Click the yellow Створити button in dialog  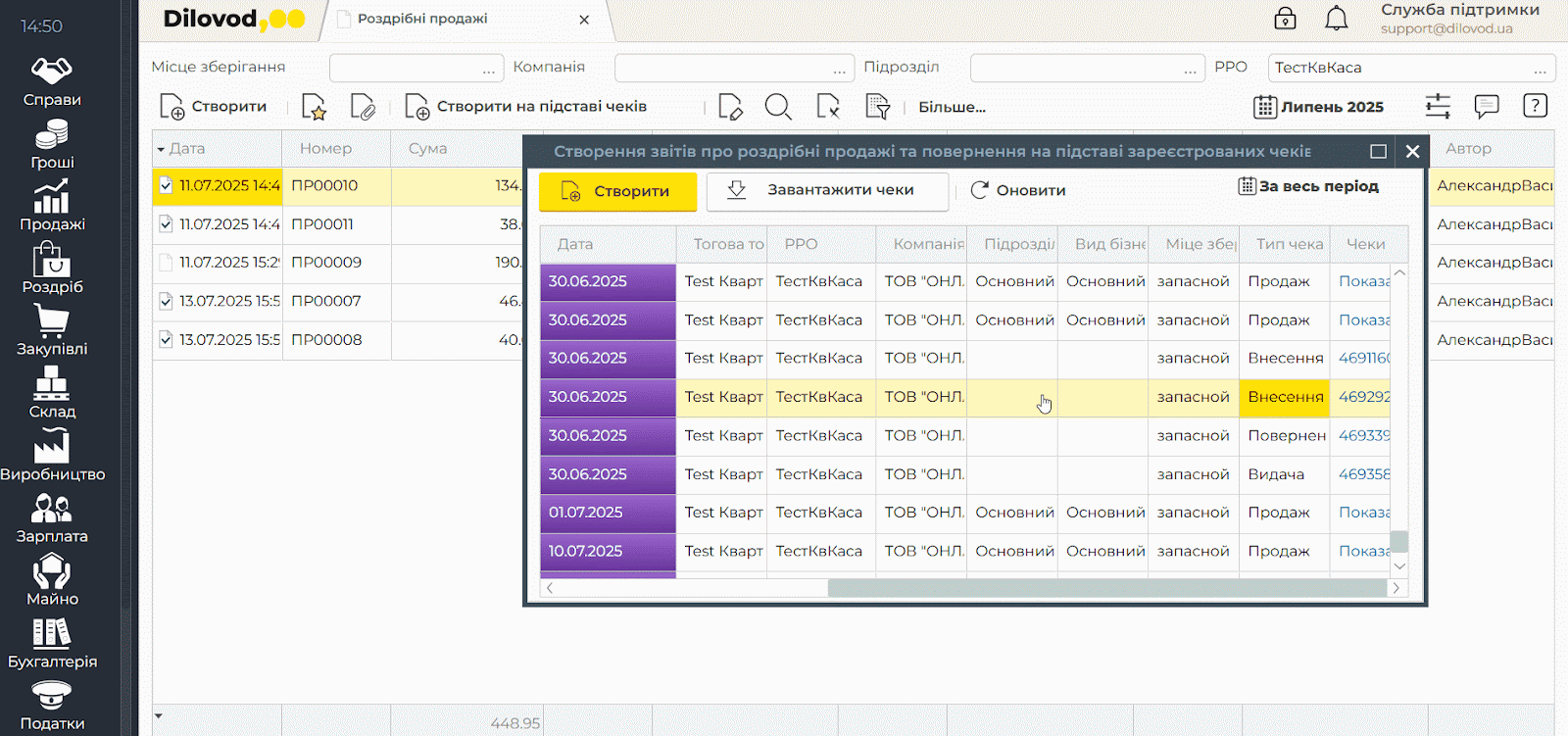[x=617, y=191]
